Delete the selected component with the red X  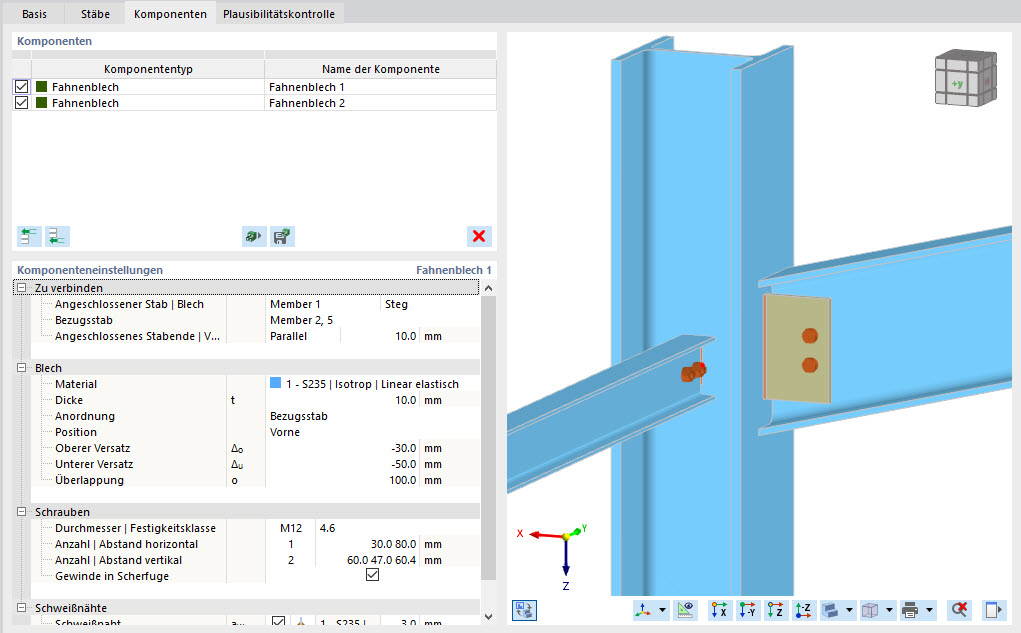click(479, 236)
